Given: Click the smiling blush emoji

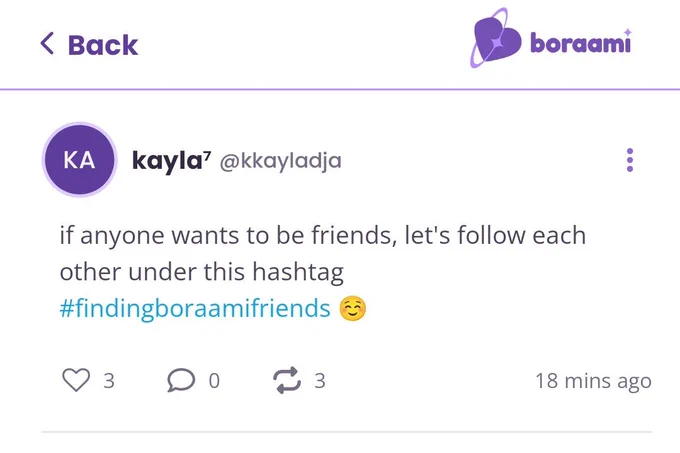Looking at the screenshot, I should click(x=352, y=308).
